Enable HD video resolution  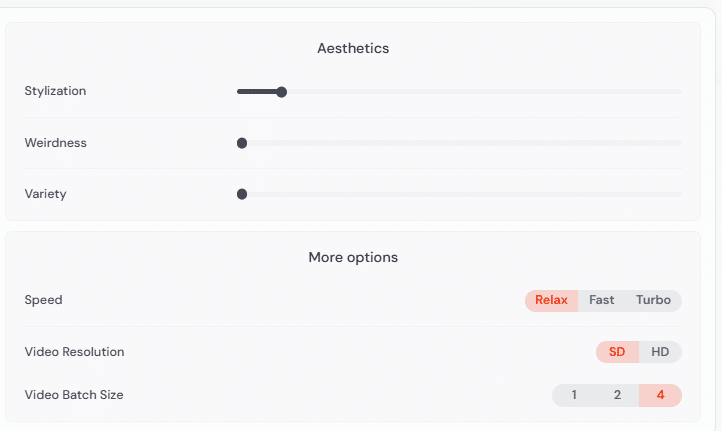tap(660, 352)
